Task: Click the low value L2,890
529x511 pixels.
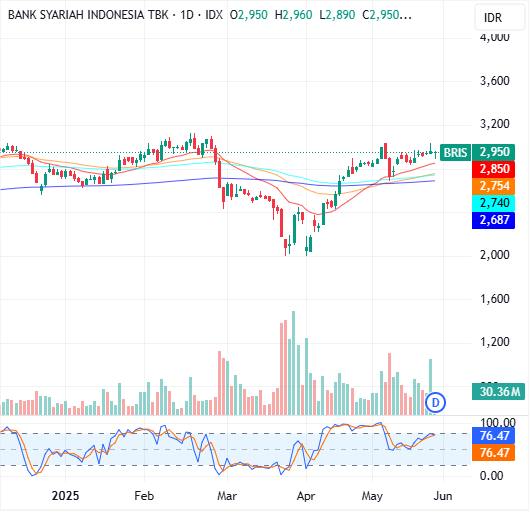Action: coord(337,15)
